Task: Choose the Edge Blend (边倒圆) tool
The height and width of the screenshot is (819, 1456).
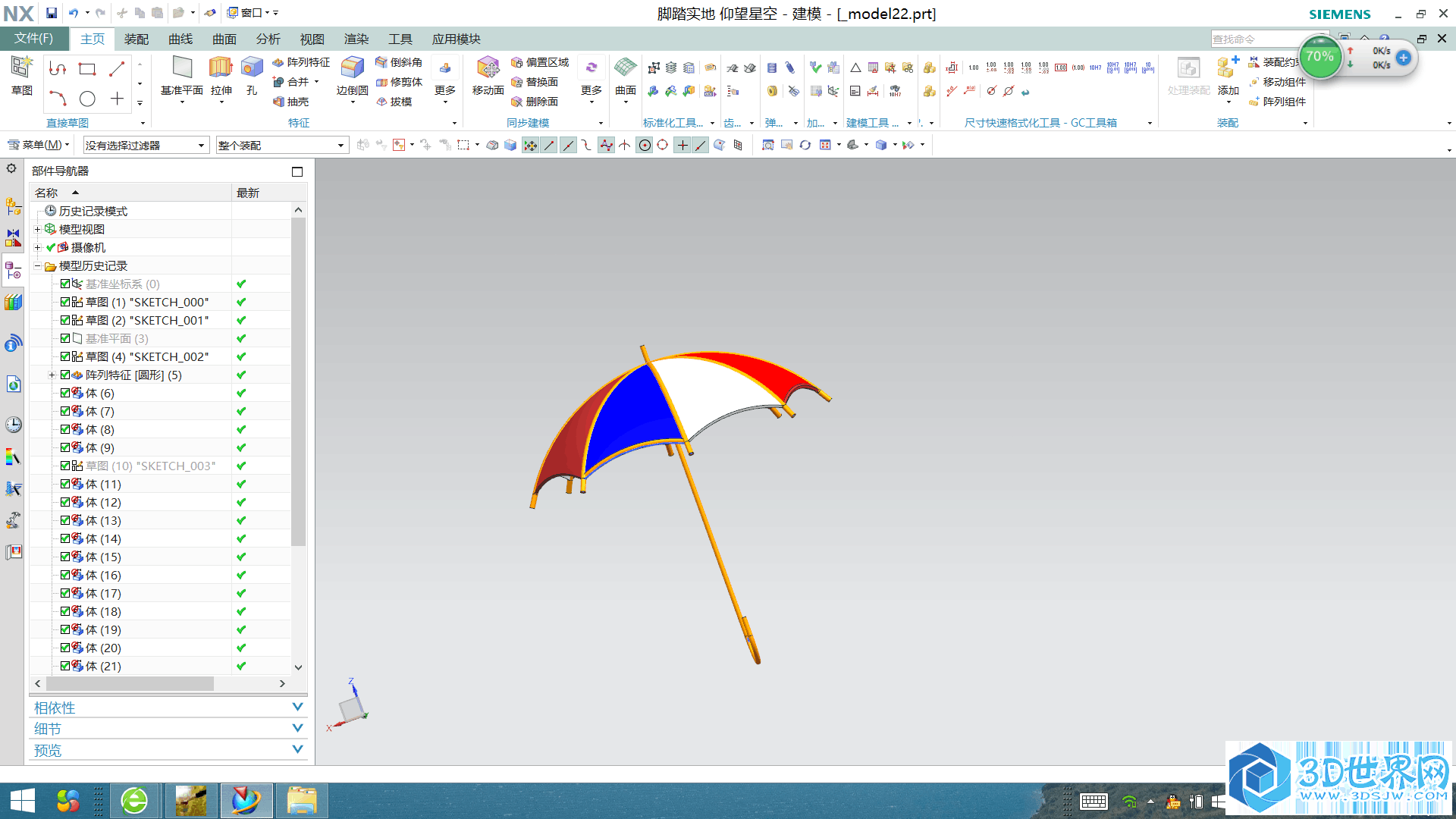Action: point(352,76)
